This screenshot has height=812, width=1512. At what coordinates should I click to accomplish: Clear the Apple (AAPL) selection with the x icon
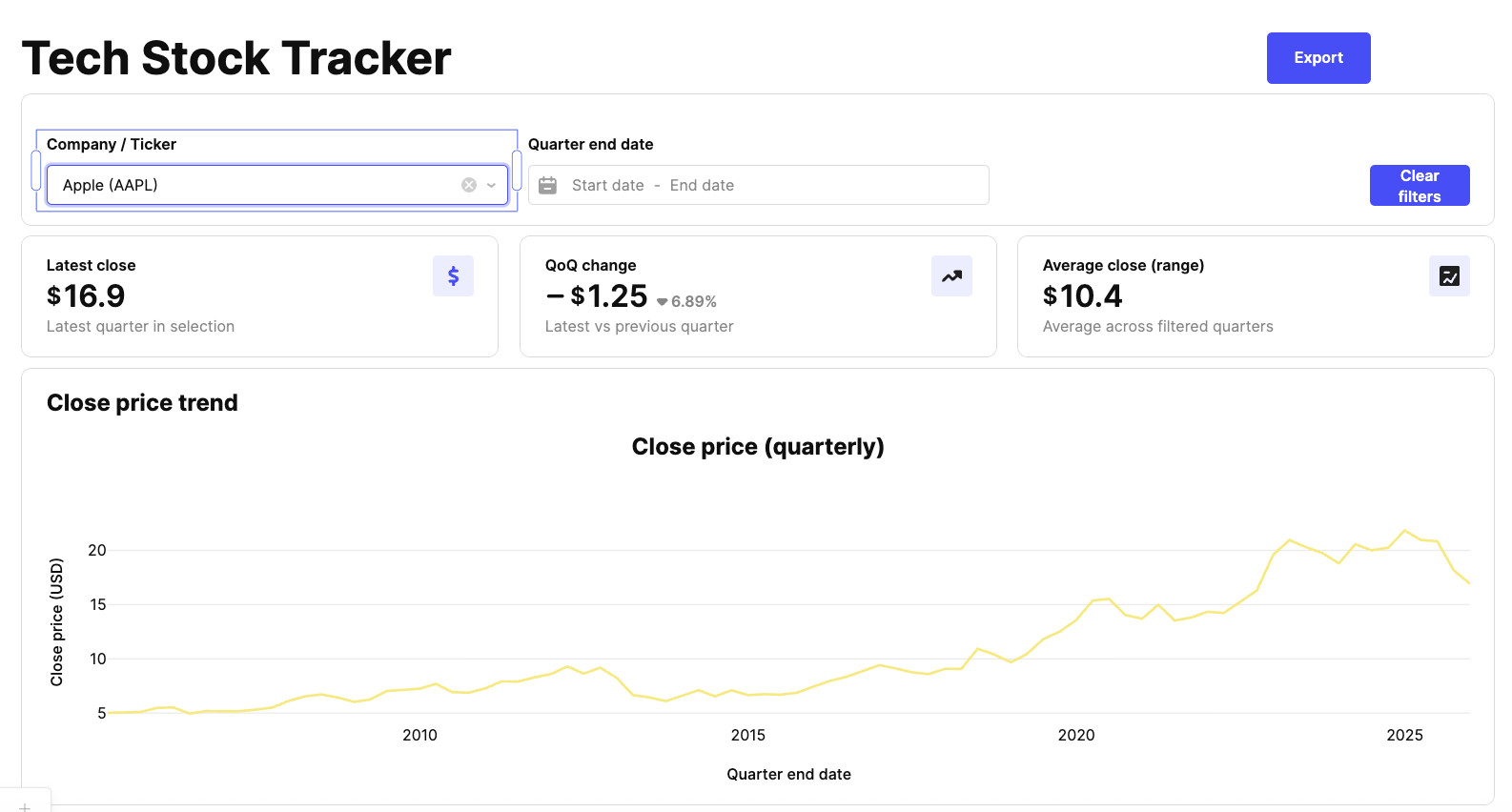tap(469, 186)
